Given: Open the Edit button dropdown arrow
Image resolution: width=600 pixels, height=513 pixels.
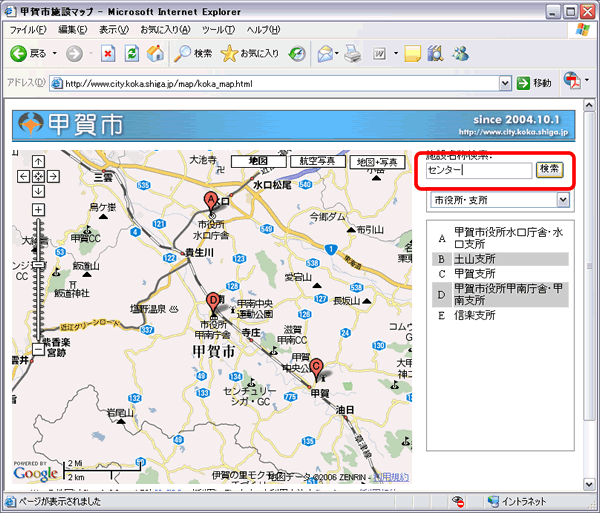Looking at the screenshot, I should point(396,54).
